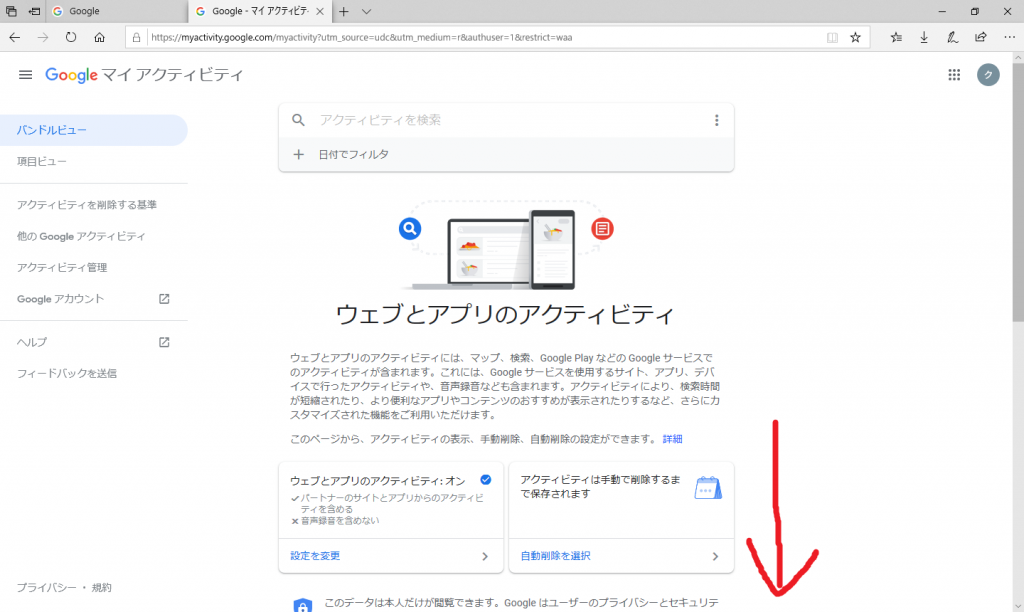Click the share page icon
1024x612 pixels.
981,38
